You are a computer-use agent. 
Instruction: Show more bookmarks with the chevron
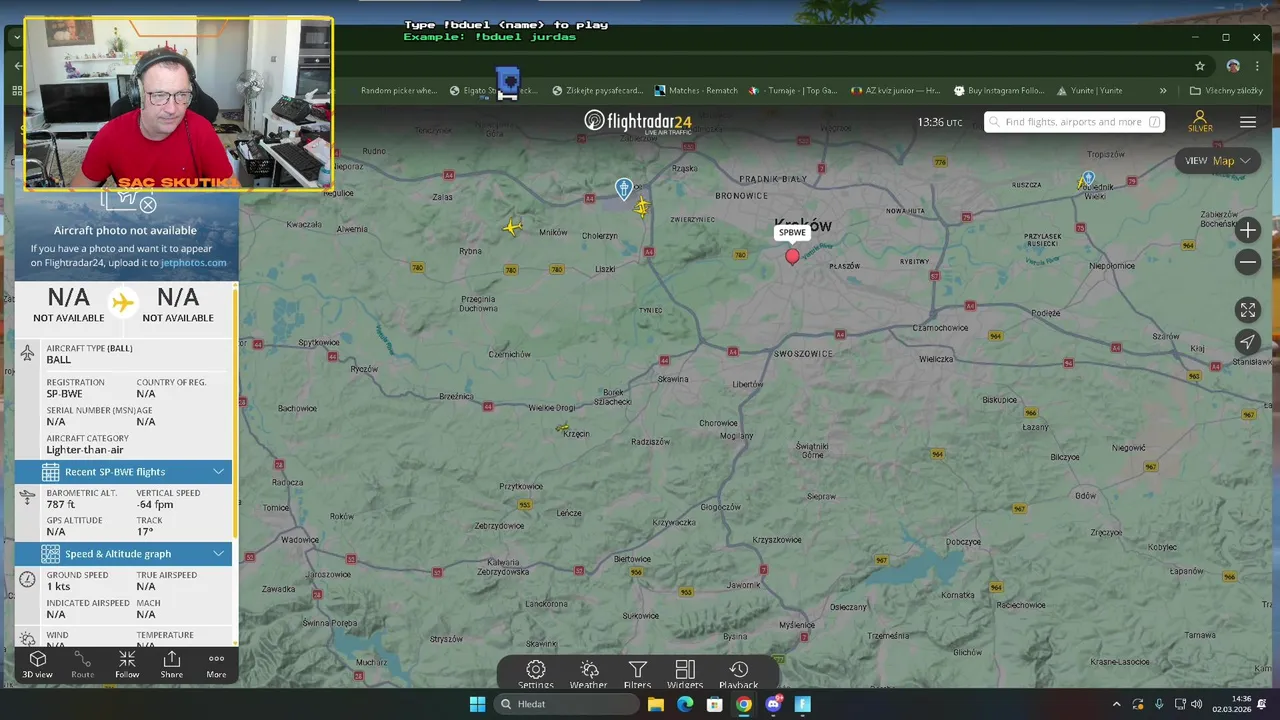point(1163,90)
